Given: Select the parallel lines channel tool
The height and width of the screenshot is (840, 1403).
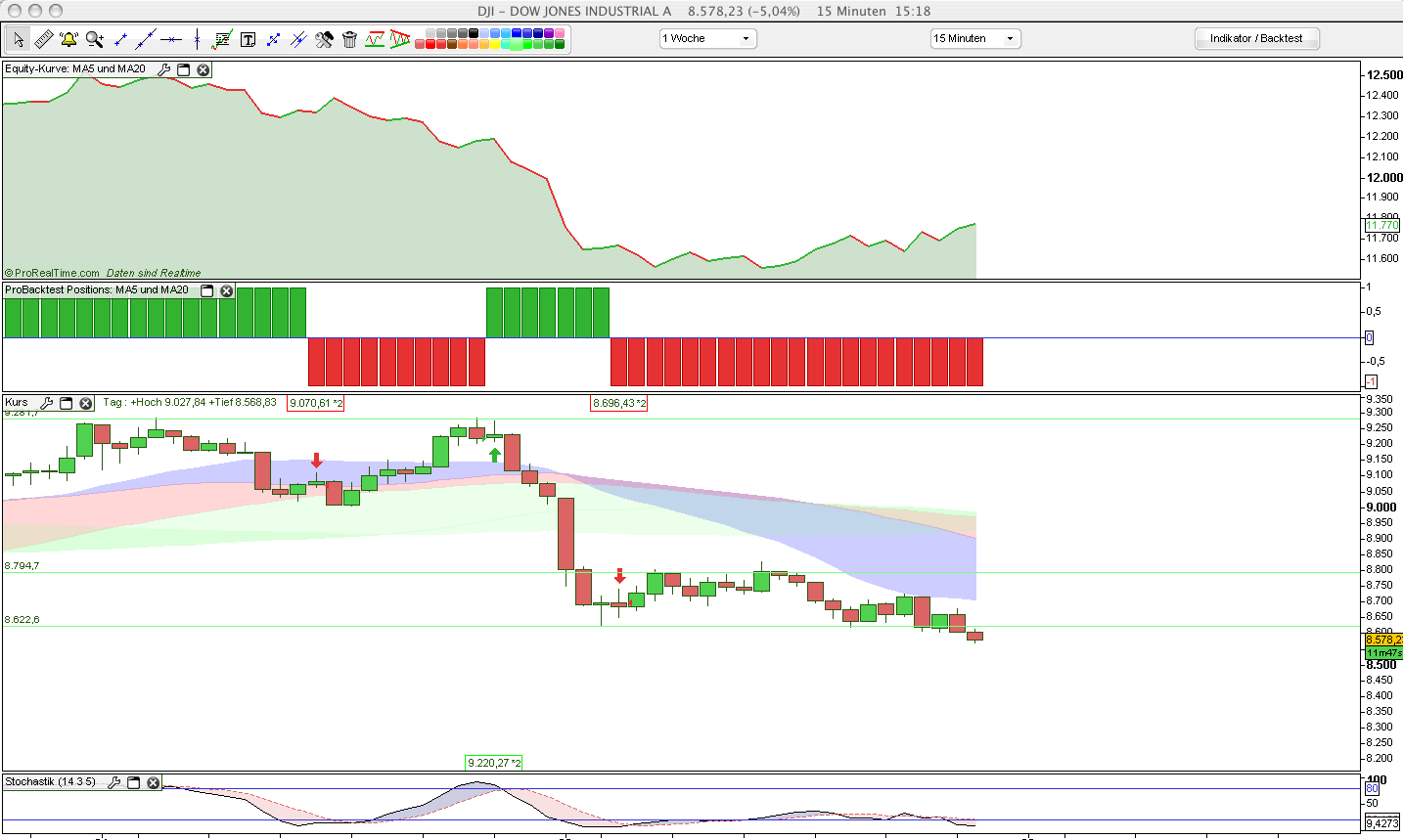Looking at the screenshot, I should tap(298, 39).
